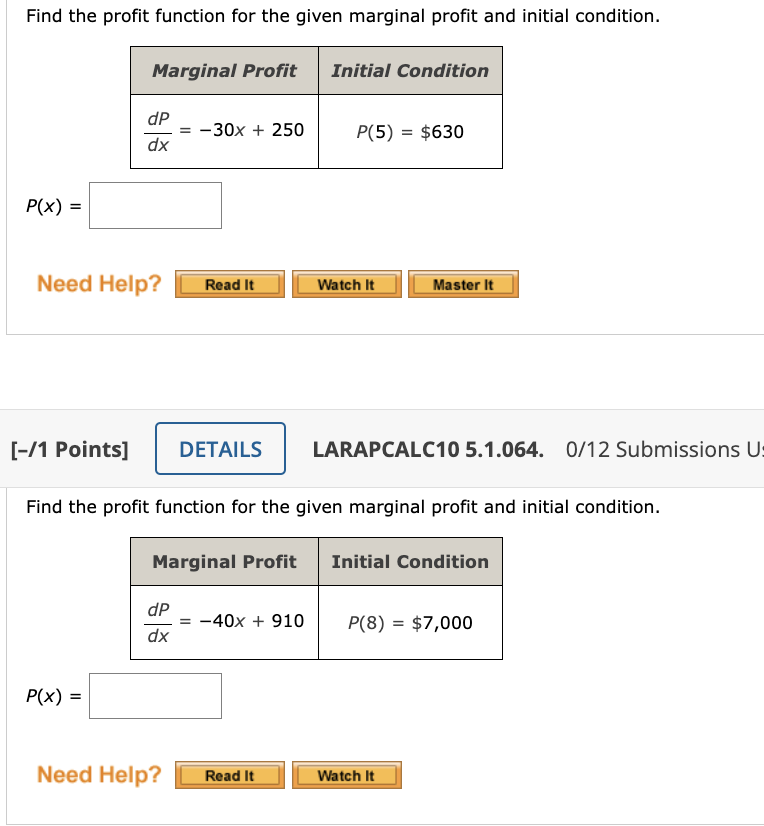Click the [–/1 Points] score label
The width and height of the screenshot is (764, 826).
tap(67, 449)
